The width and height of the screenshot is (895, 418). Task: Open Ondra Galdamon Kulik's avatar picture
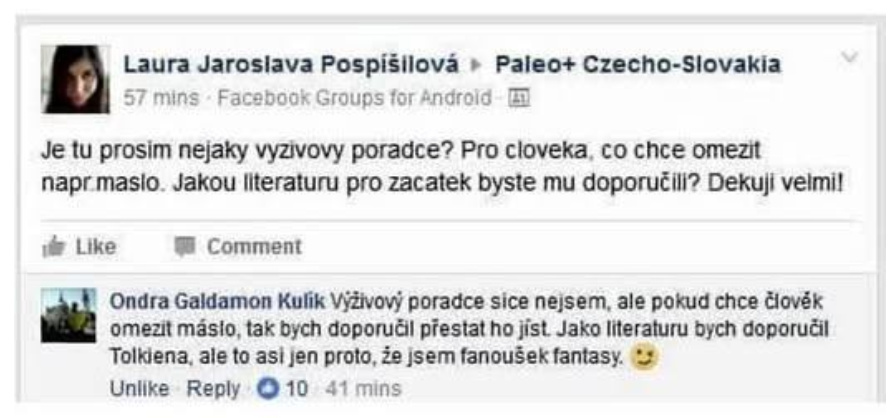(68, 315)
